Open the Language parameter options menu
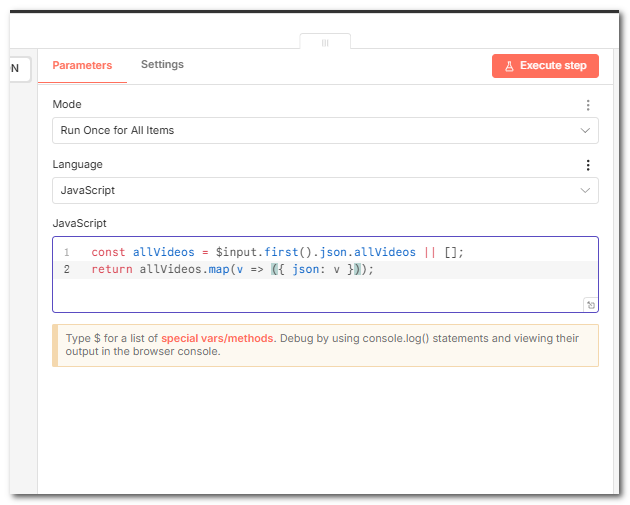The width and height of the screenshot is (630, 505). click(588, 165)
